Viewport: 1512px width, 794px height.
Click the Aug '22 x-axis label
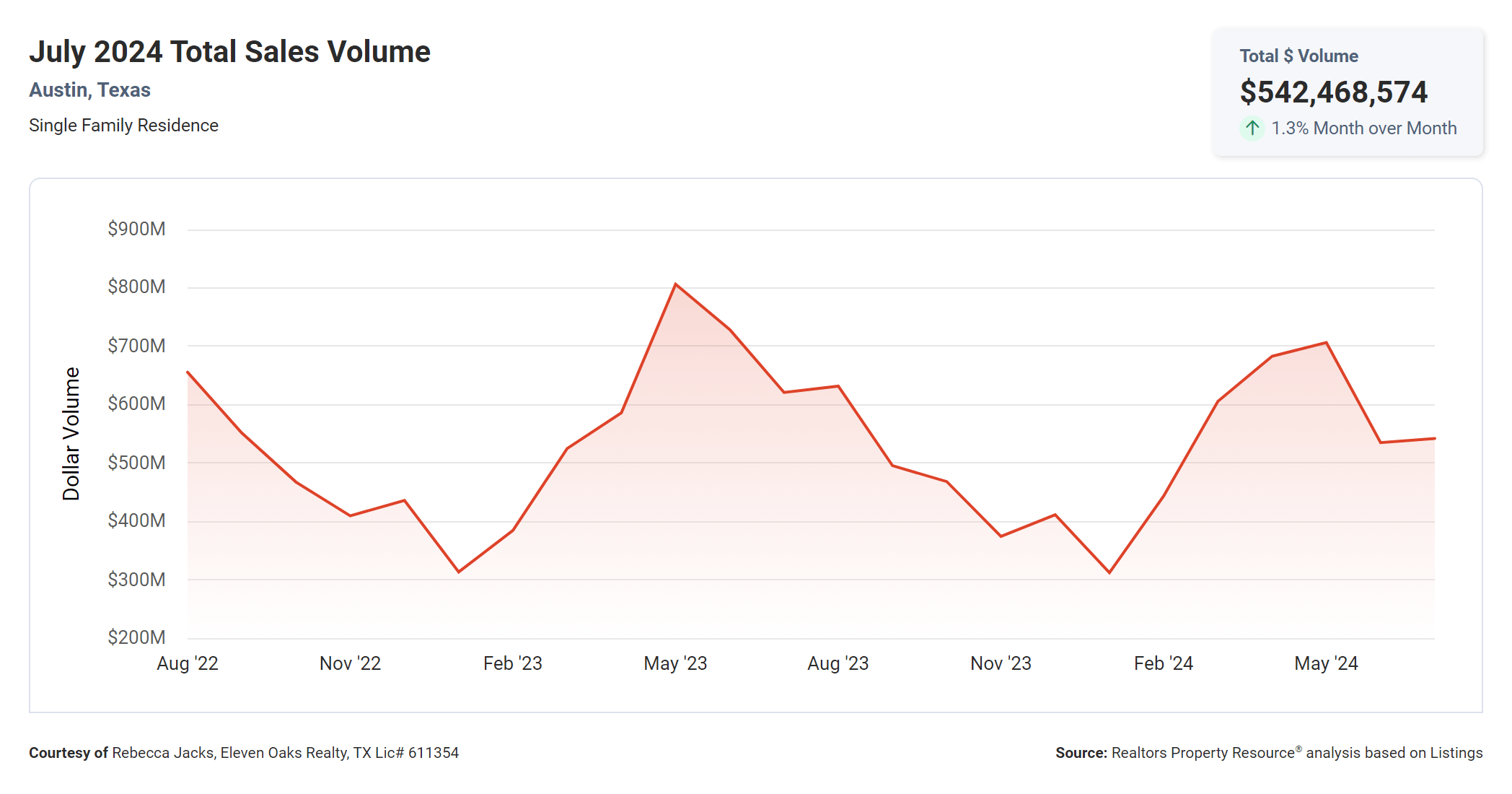188,663
